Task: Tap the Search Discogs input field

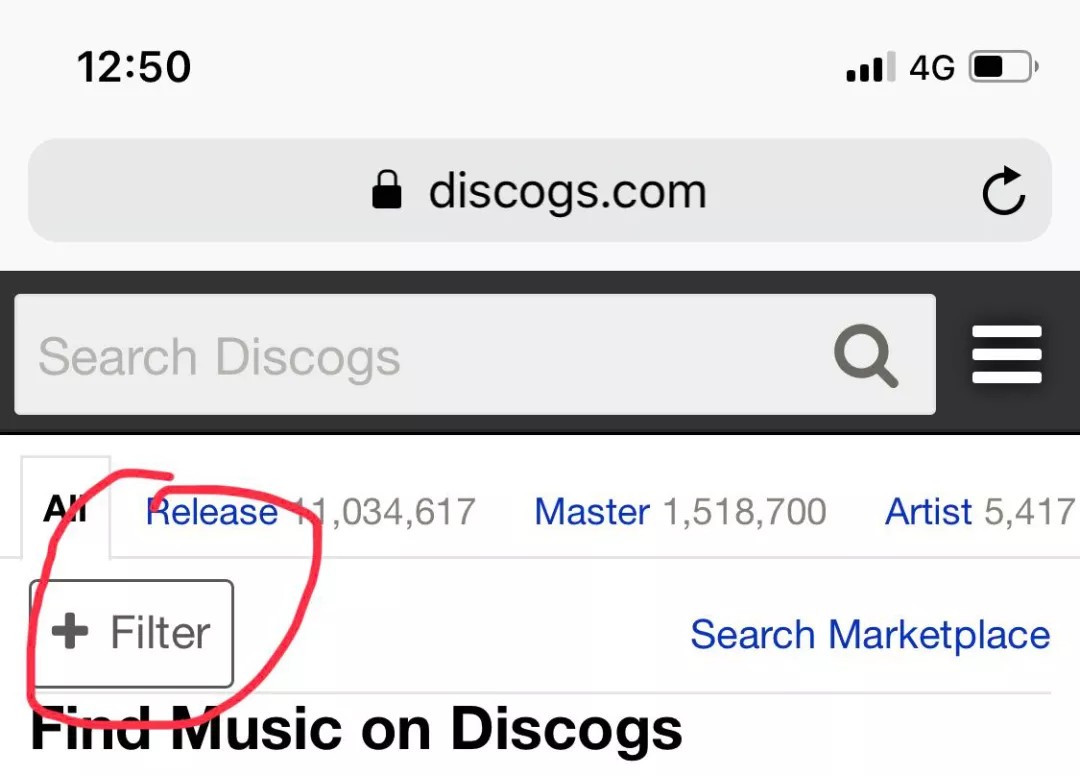Action: 300,355
